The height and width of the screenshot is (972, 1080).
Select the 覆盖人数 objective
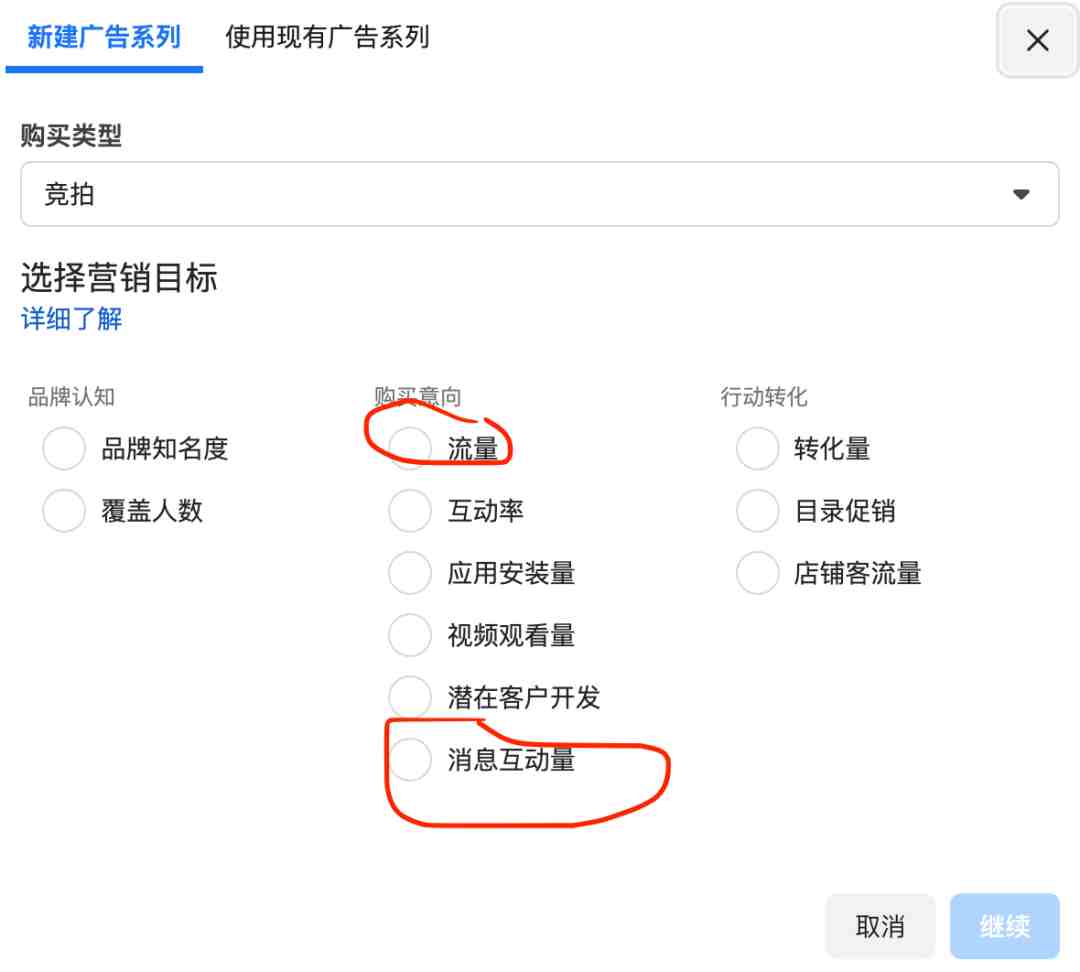click(x=64, y=510)
